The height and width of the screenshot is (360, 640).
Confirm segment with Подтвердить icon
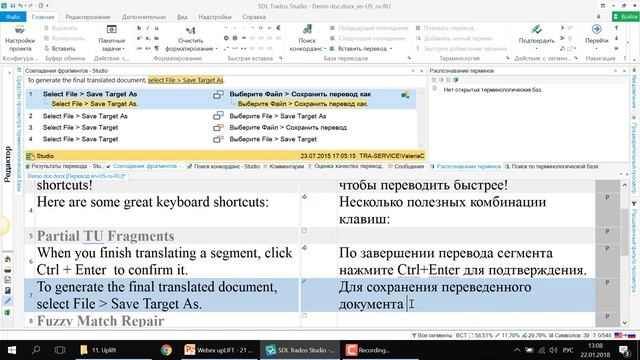[x=536, y=29]
